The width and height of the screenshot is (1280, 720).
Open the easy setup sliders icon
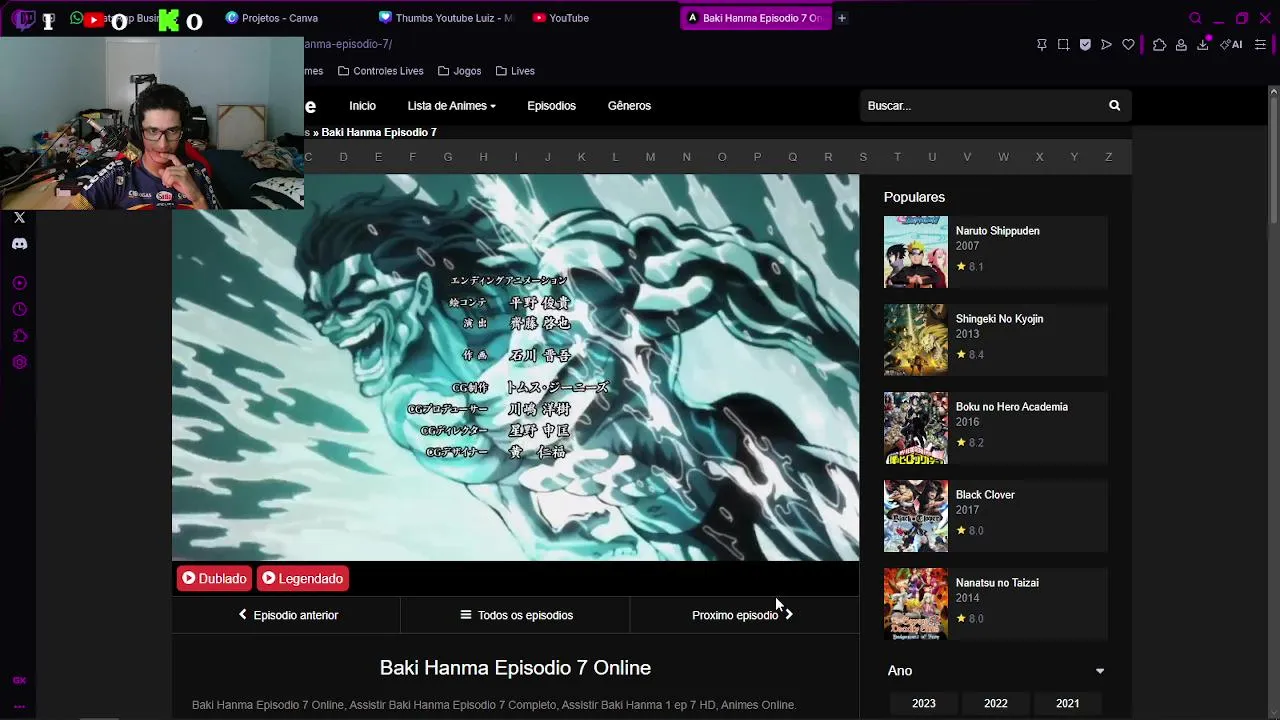point(1260,44)
